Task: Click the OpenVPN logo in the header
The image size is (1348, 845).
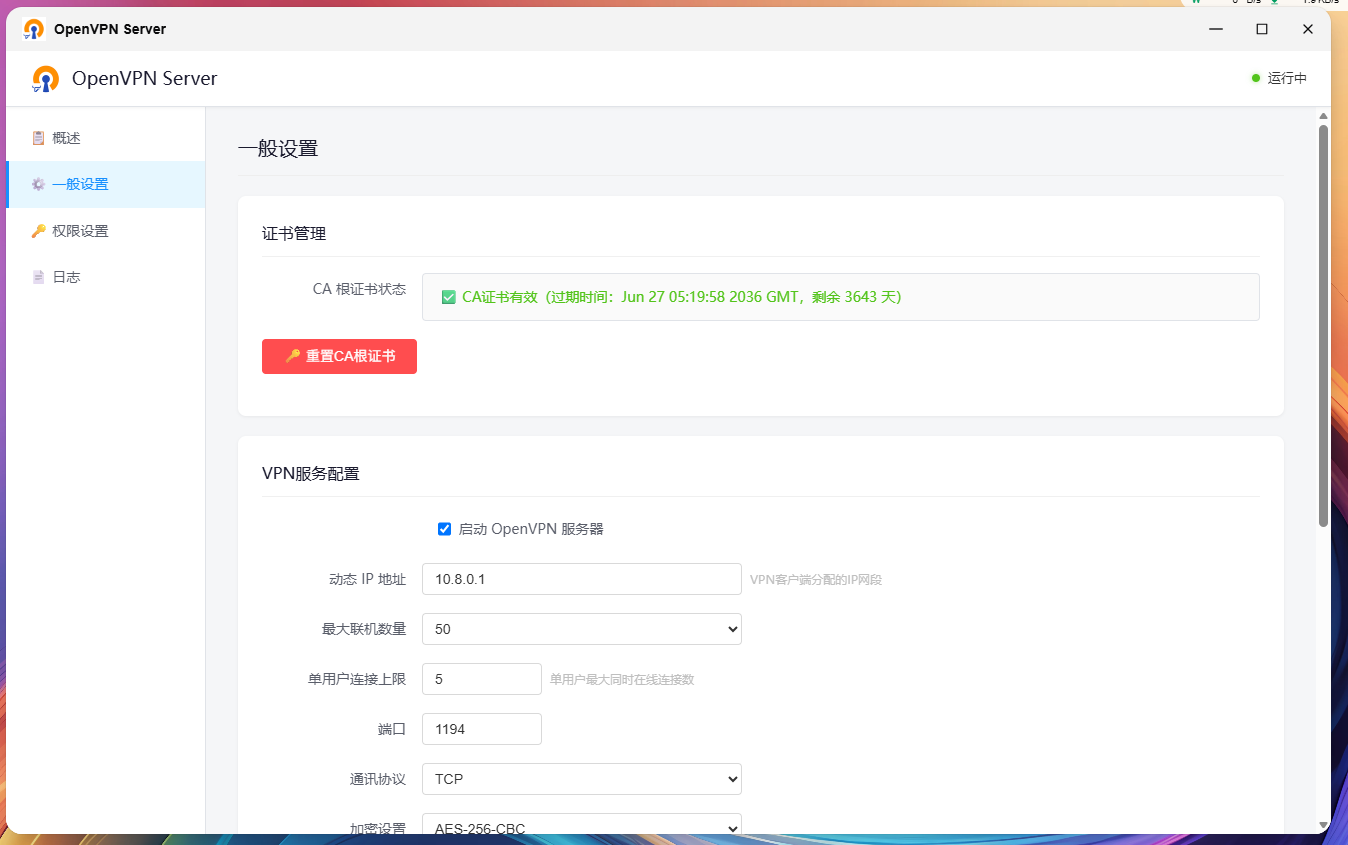Action: coord(45,79)
